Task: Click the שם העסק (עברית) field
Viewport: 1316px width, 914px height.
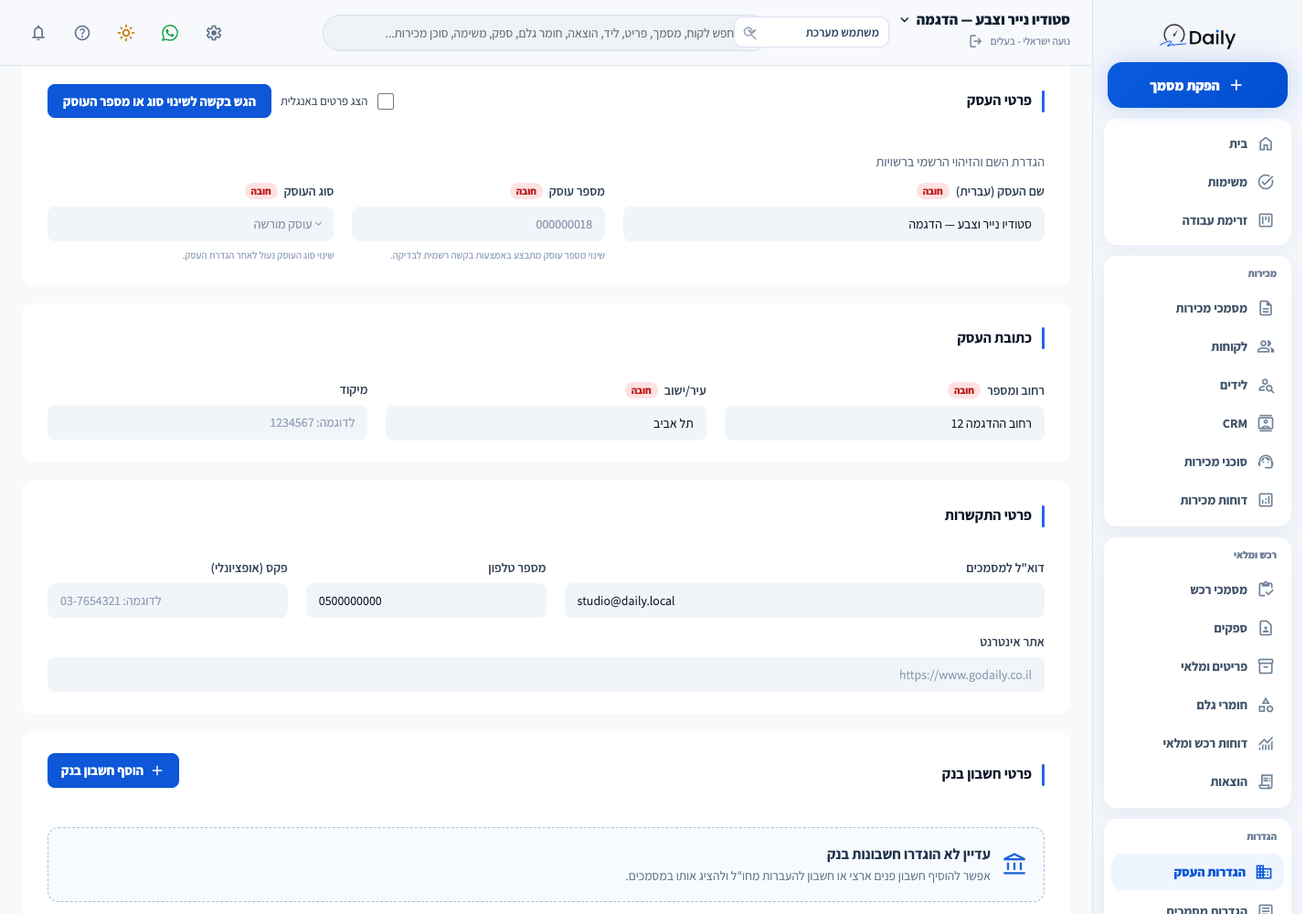Action: [x=833, y=224]
